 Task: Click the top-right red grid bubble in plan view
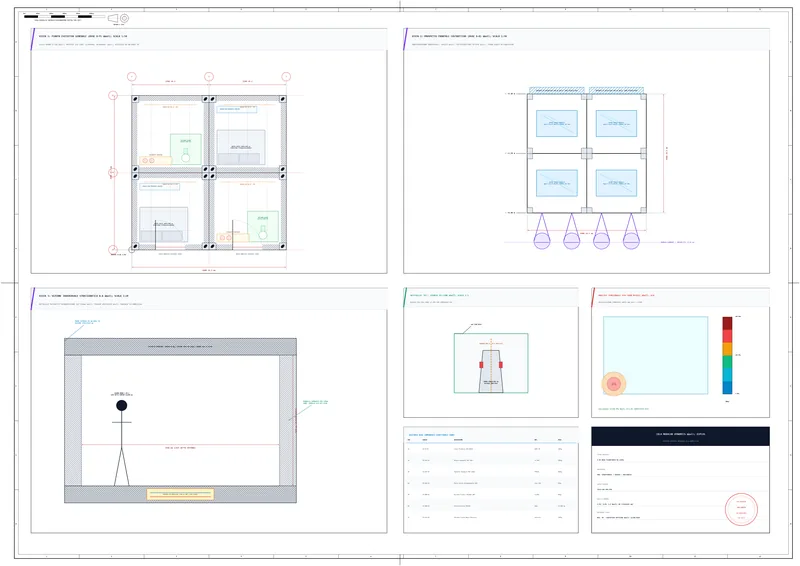[286, 77]
